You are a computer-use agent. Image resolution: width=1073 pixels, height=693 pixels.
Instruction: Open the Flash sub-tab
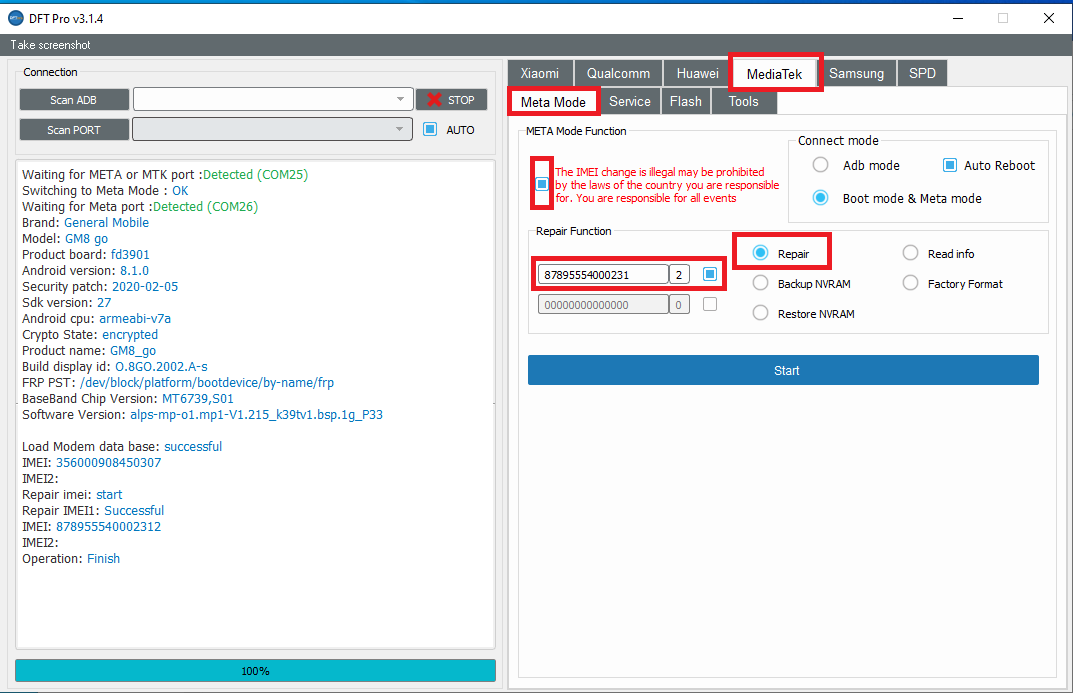tap(685, 101)
